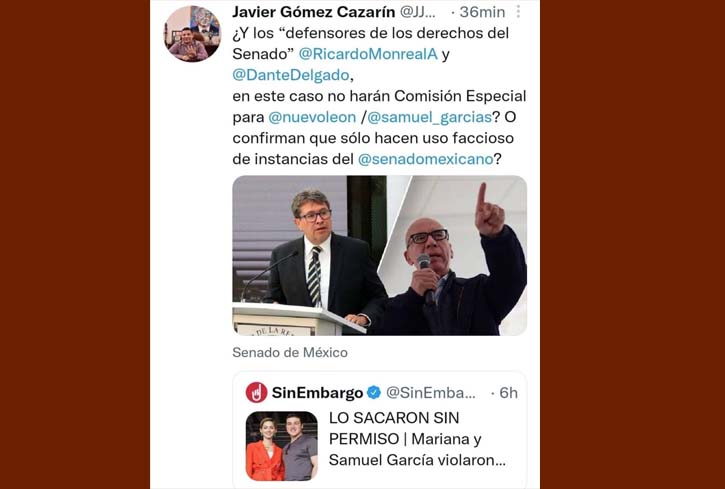Screen dimensions: 725x489
Task: View the photo of man at podium
Action: pyautogui.click(x=309, y=256)
